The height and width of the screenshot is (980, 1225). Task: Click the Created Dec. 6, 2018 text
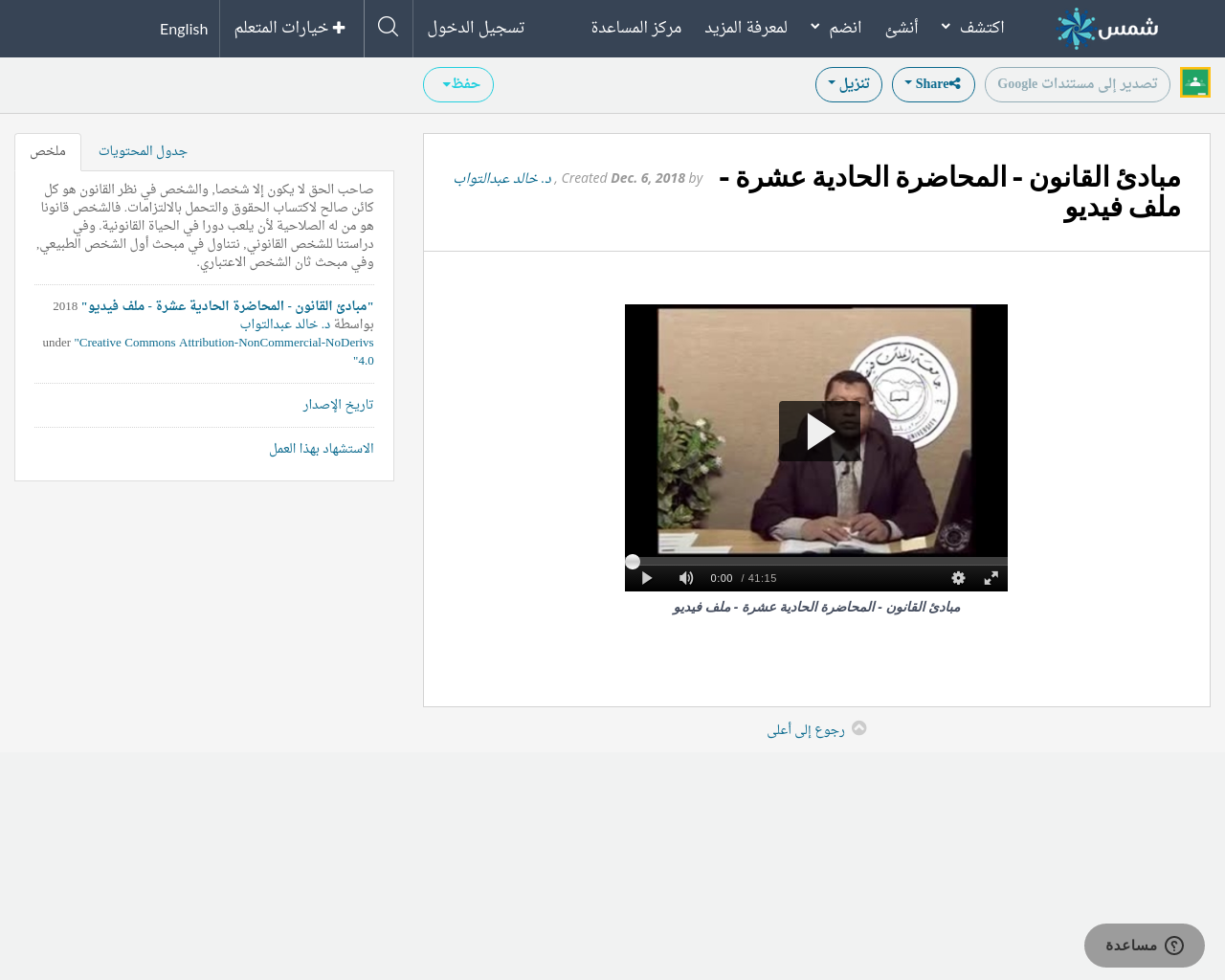[x=623, y=178]
